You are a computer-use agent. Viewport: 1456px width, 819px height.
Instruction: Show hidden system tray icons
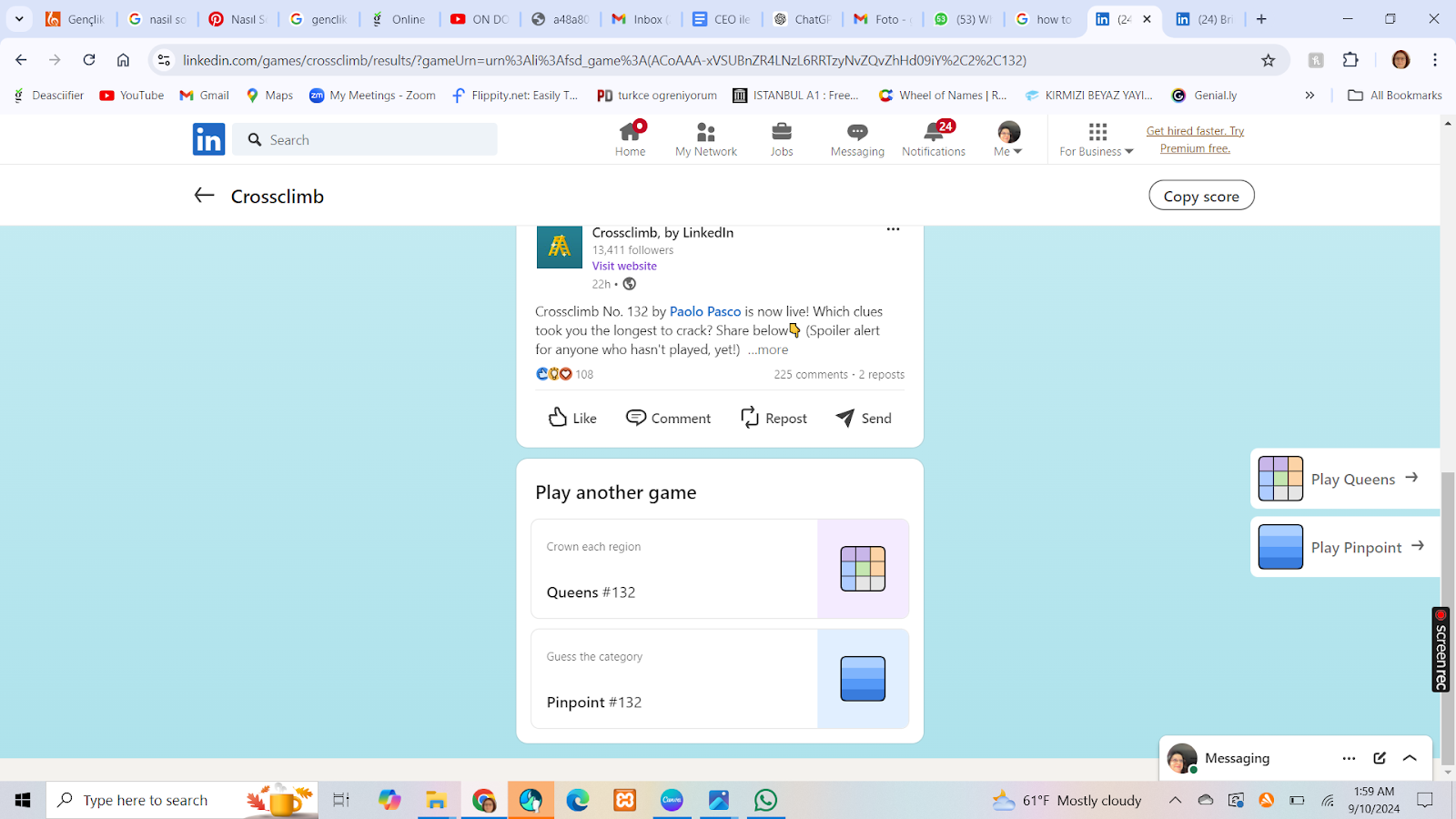coord(1176,800)
